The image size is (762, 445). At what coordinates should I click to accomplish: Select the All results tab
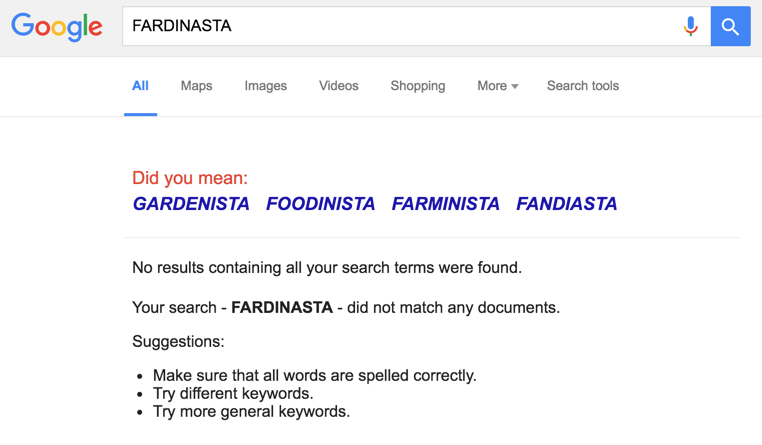coord(140,86)
